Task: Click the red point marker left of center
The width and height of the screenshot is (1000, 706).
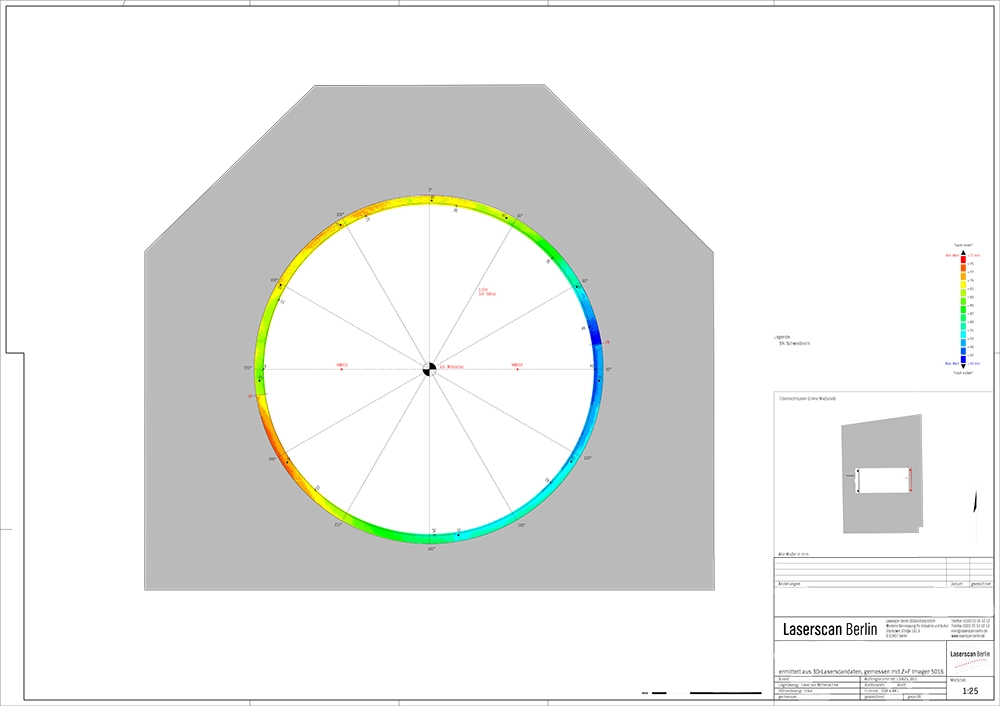Action: [342, 369]
